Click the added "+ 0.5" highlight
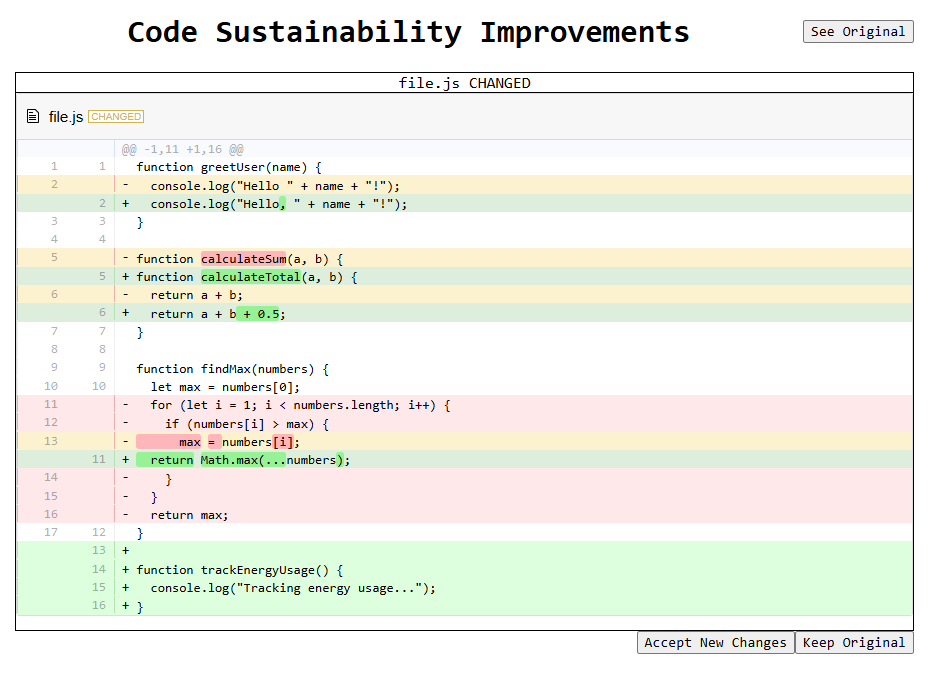Screen dimensions: 947x678 pos(260,314)
